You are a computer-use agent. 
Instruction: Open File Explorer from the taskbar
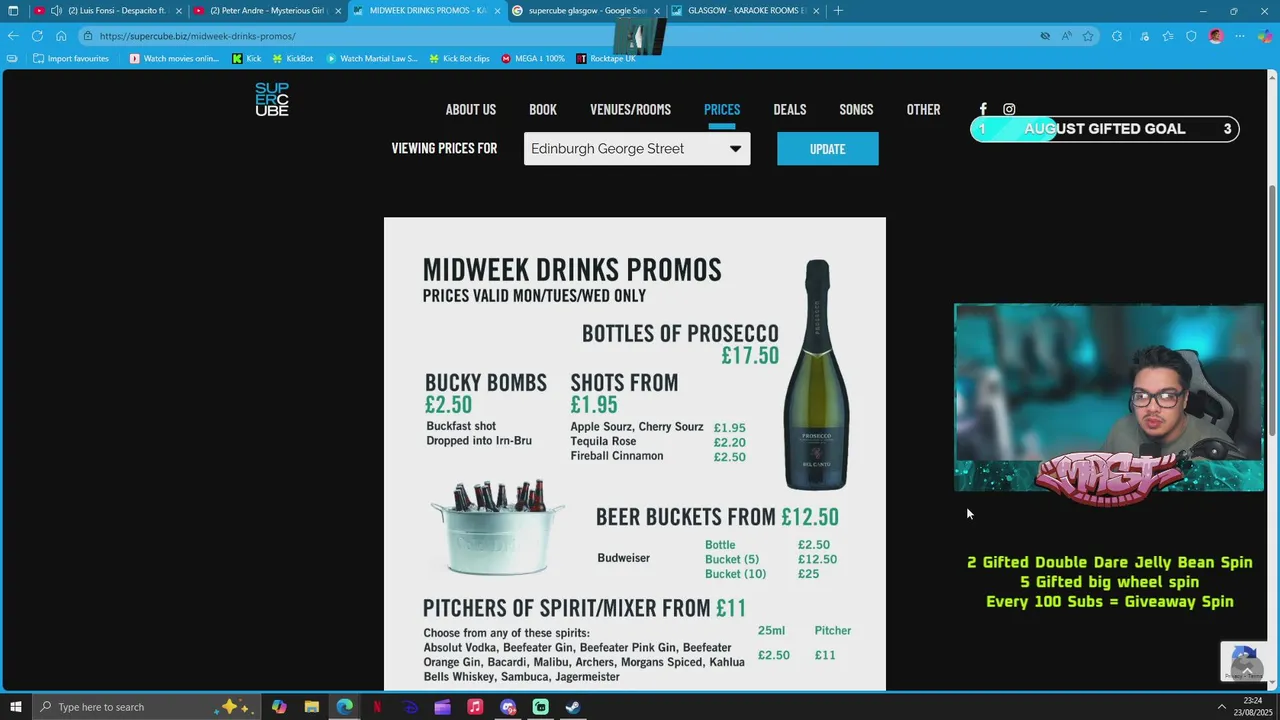click(311, 707)
